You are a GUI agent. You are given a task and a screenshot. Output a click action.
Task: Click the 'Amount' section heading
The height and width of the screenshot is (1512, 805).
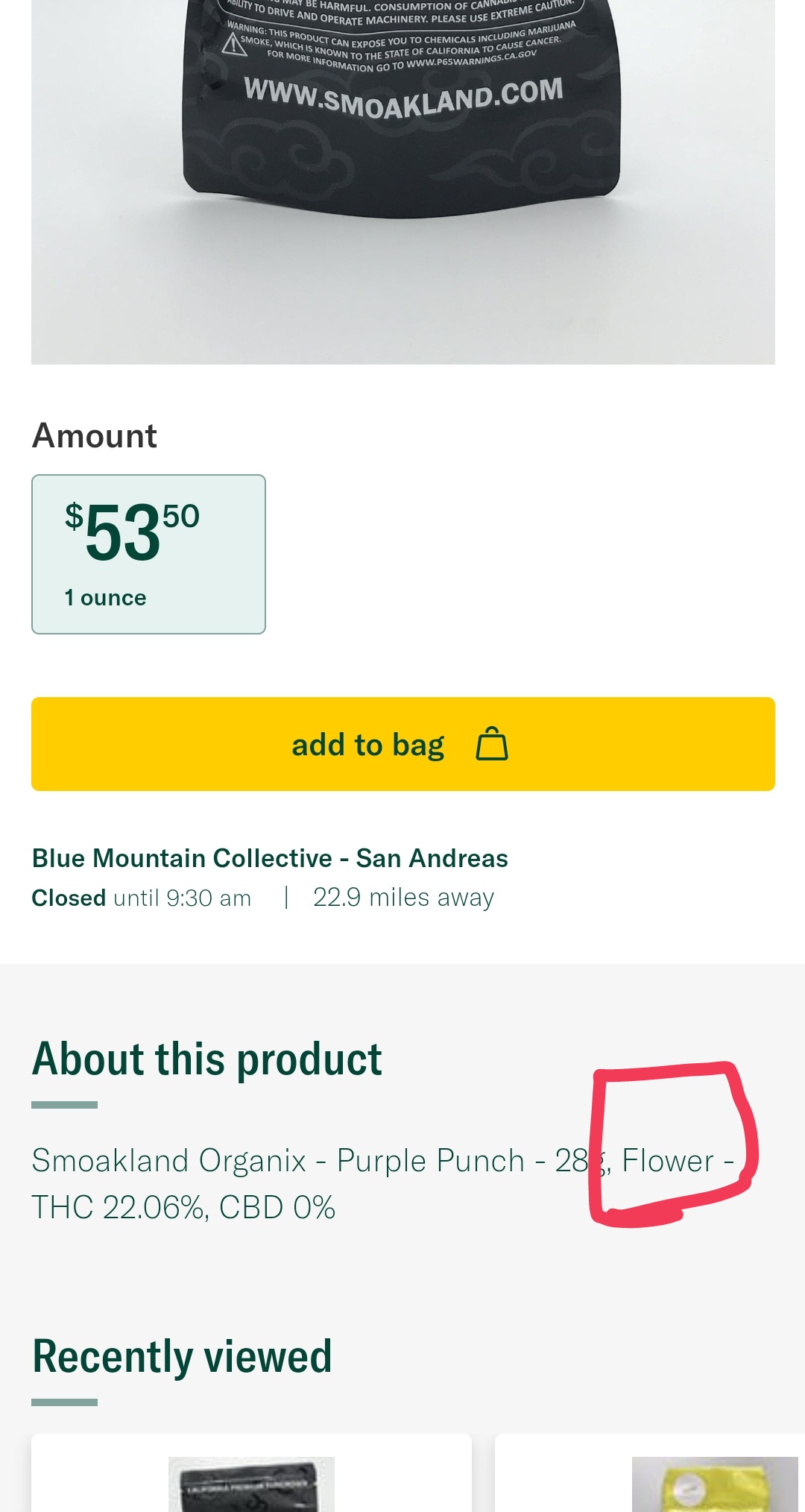click(95, 435)
